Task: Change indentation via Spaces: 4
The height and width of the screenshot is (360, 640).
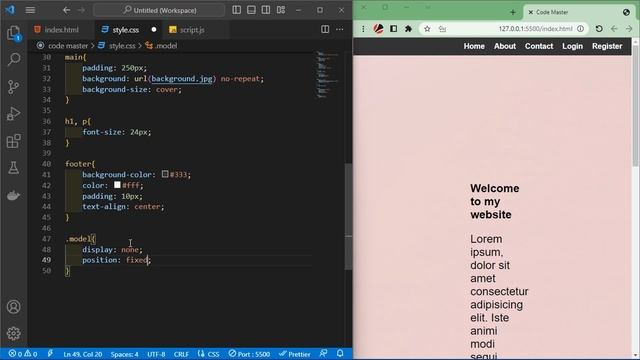Action: coord(124,354)
